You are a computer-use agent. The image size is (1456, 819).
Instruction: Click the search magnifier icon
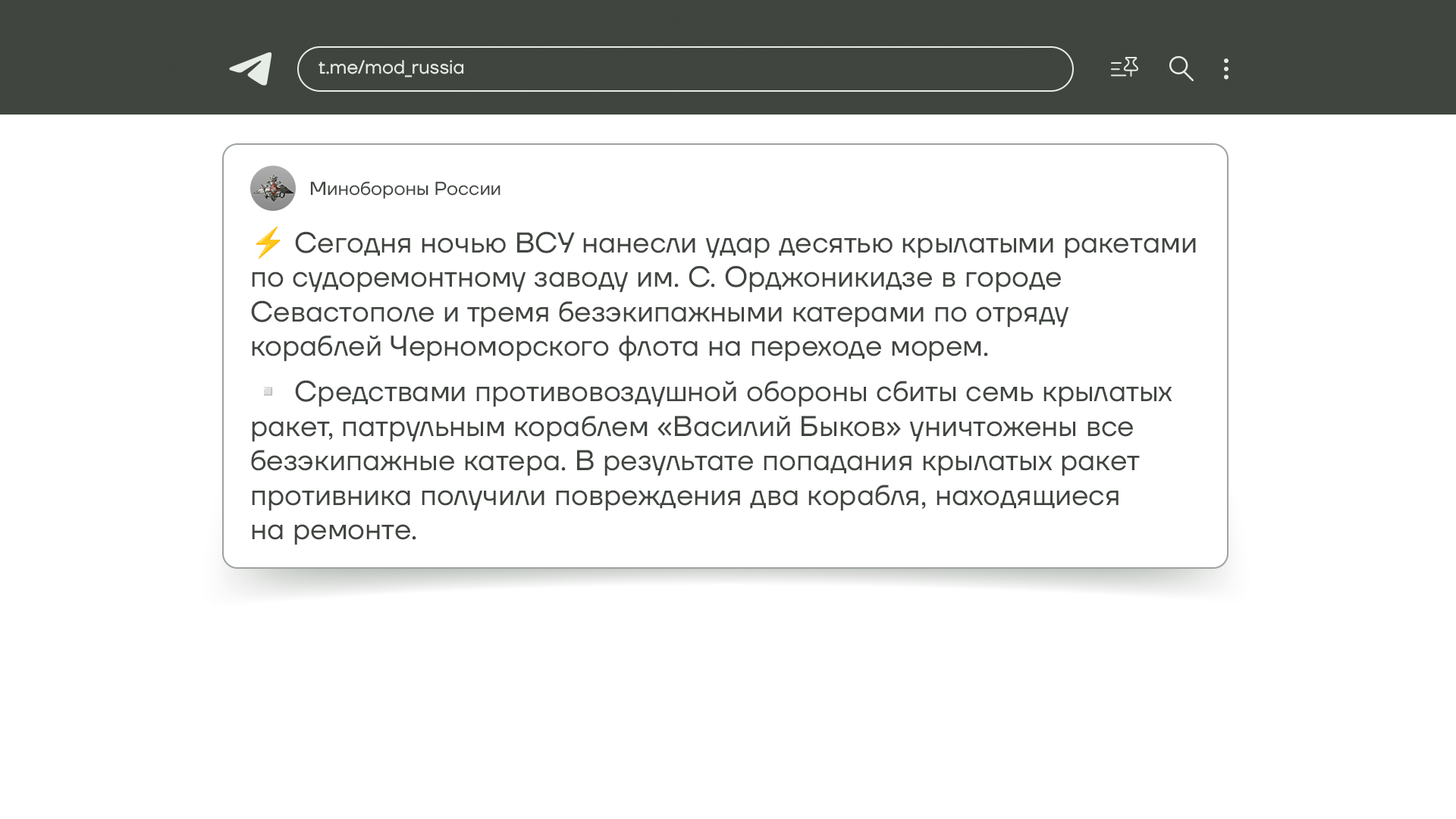[x=1181, y=69]
